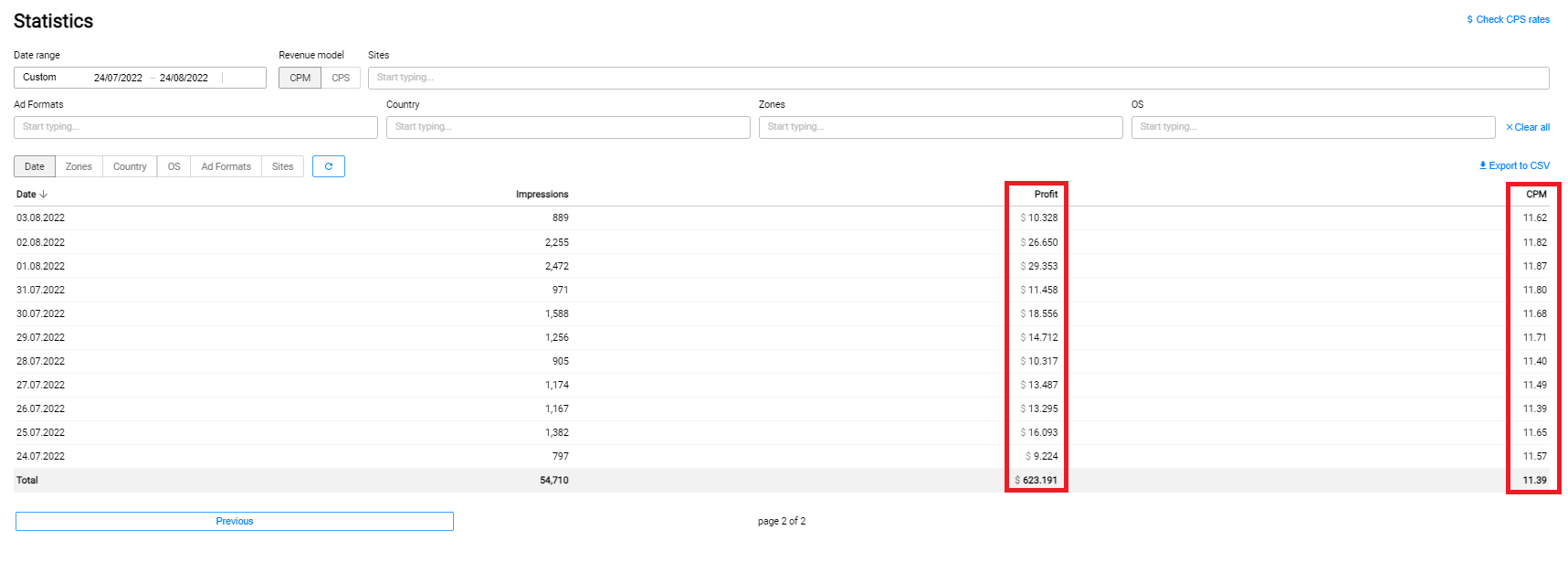Screen dimensions: 1568x562
Task: Switch revenue model to CPS
Action: [341, 78]
